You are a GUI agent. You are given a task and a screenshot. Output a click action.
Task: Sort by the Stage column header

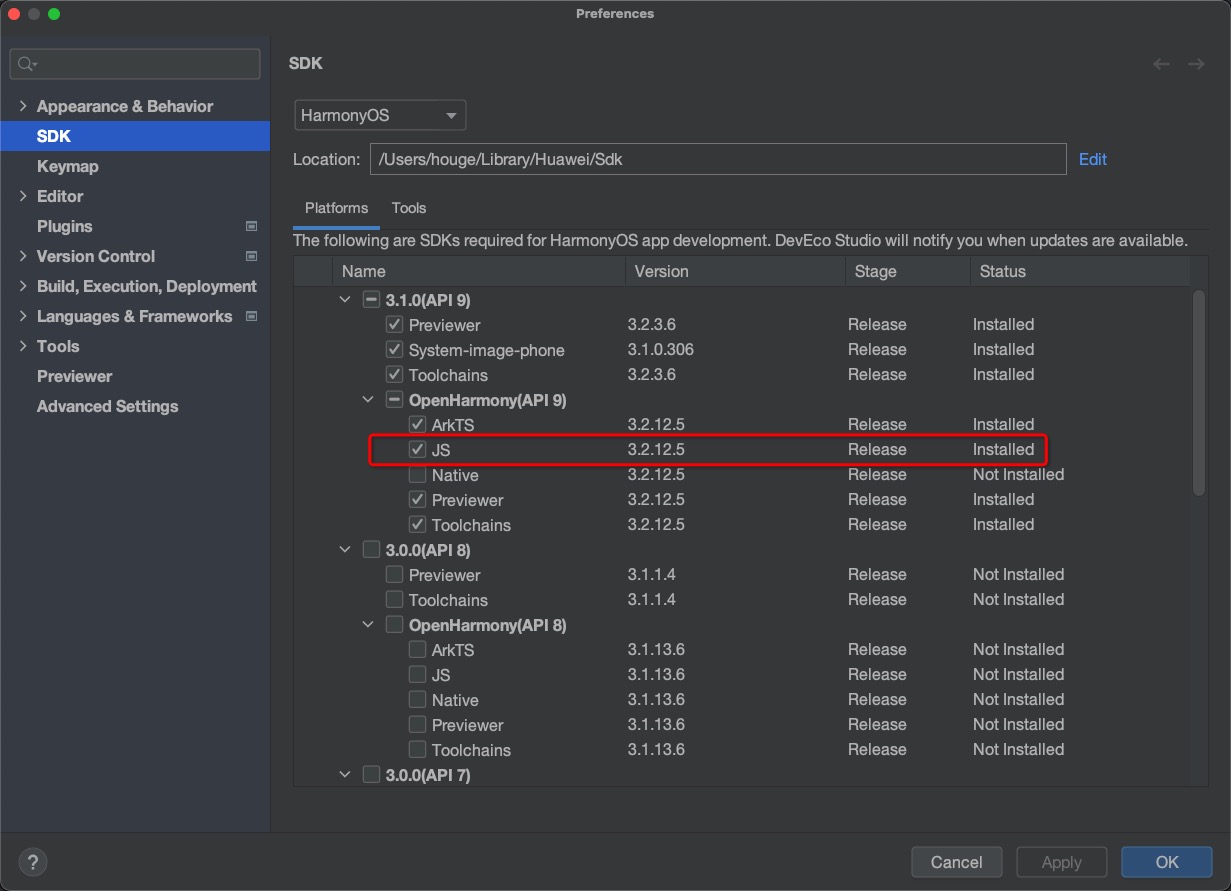(x=908, y=271)
